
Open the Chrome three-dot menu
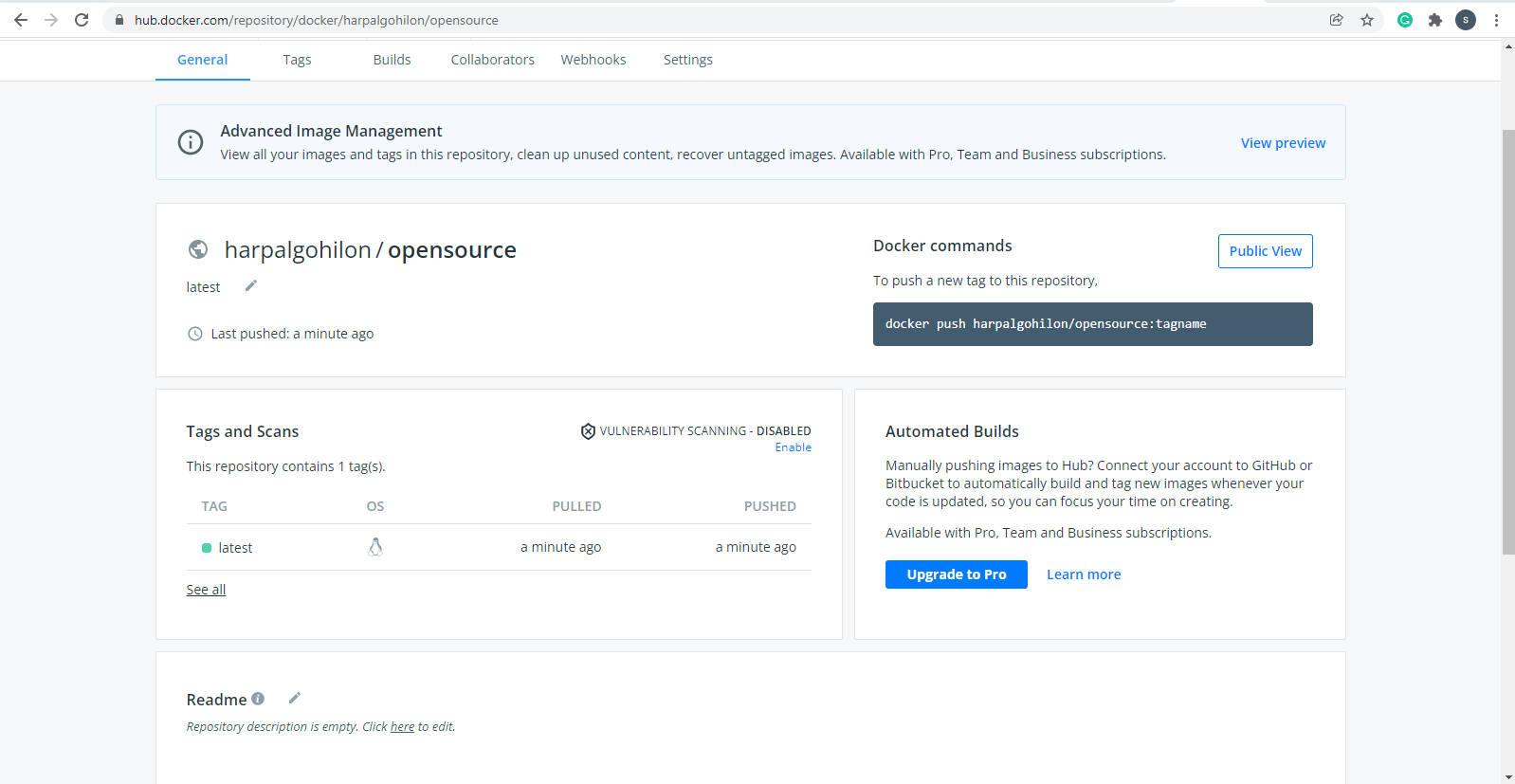click(x=1496, y=20)
